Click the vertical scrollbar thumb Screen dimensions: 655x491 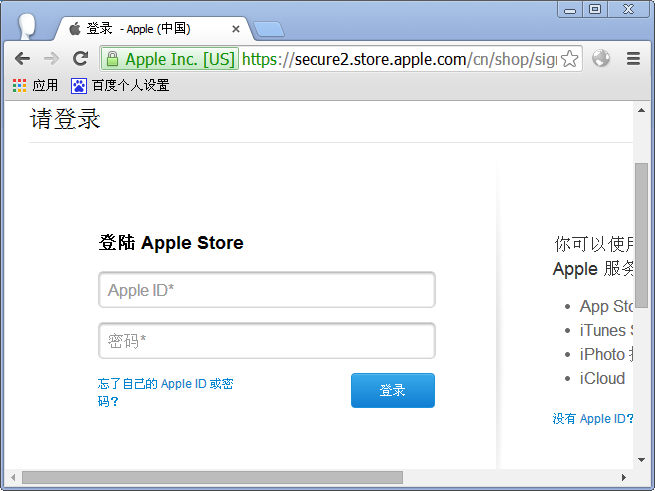641,236
